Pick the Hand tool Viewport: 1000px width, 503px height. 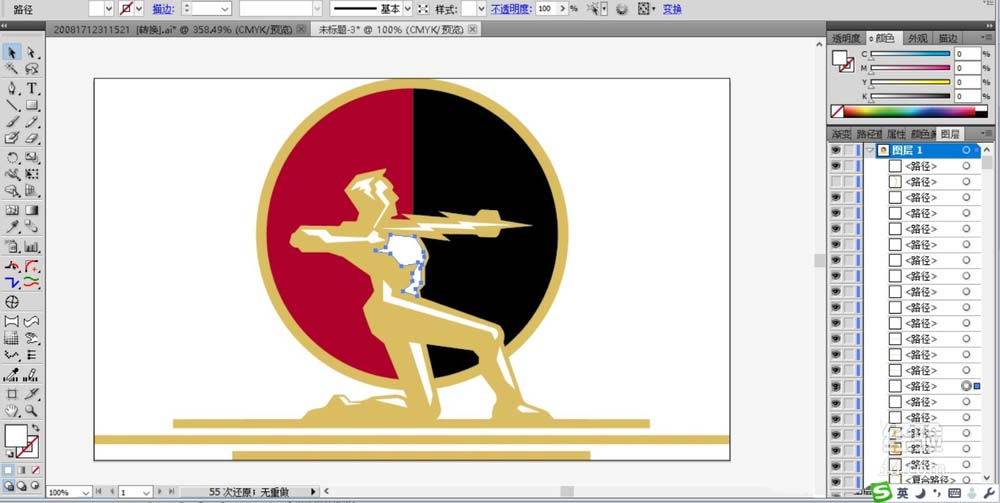[11, 411]
